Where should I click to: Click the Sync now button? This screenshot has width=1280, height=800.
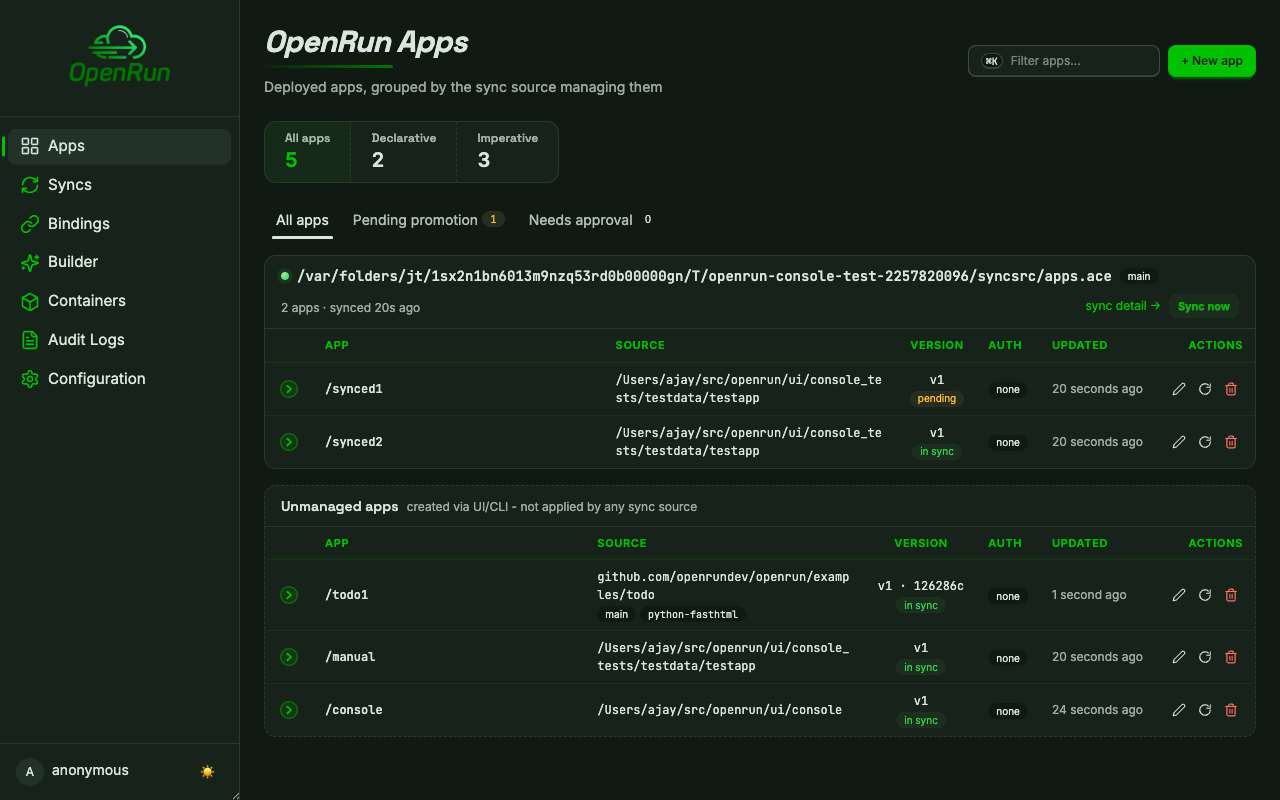1203,306
